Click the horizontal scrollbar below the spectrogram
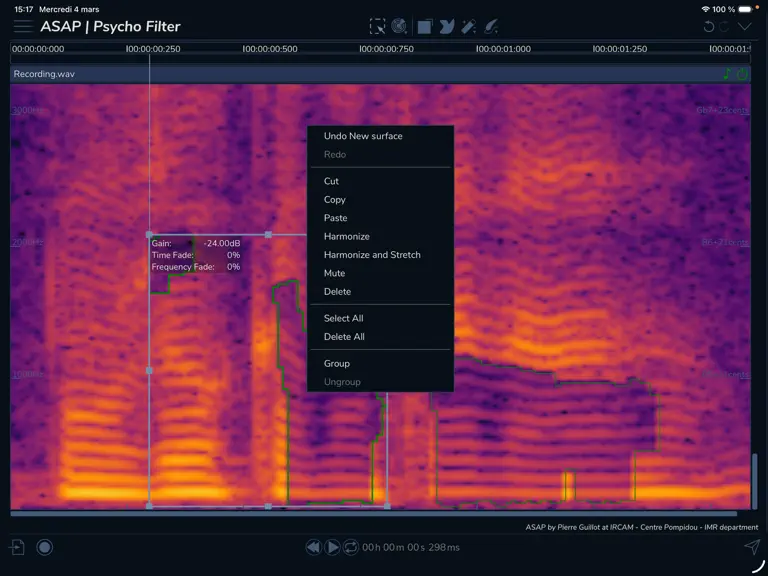768x576 pixels. point(374,513)
